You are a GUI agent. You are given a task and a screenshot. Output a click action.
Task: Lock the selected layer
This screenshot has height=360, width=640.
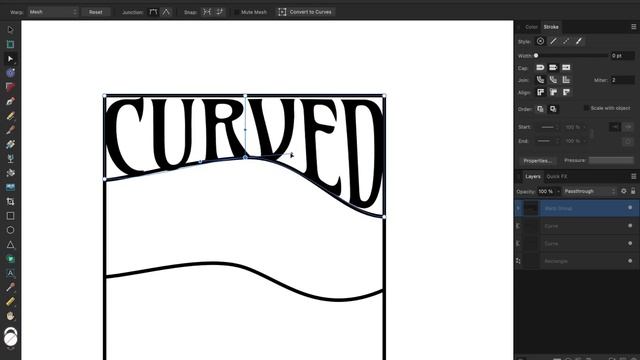633,191
